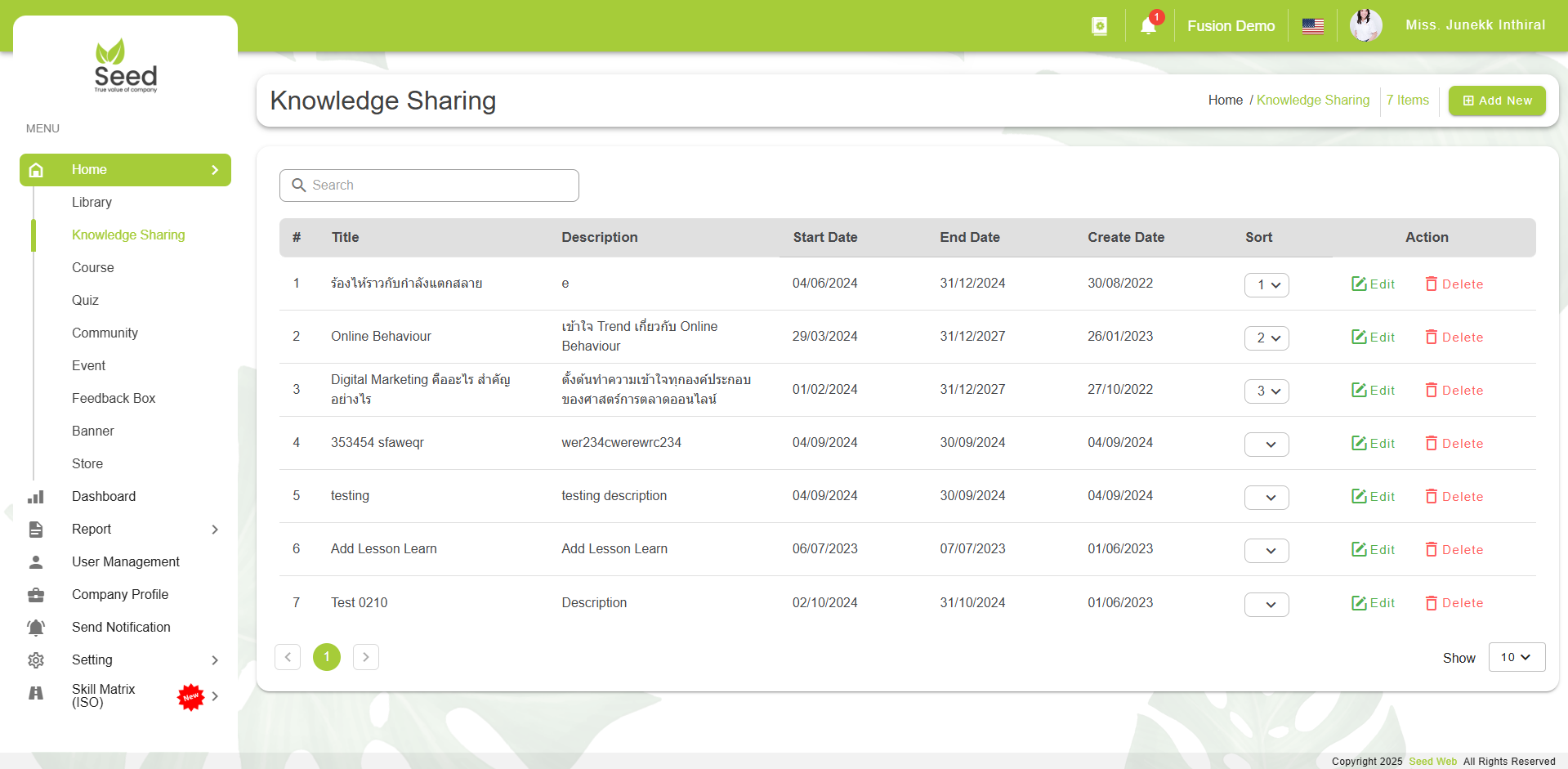Expand the Sort dropdown for testing row

pos(1266,498)
